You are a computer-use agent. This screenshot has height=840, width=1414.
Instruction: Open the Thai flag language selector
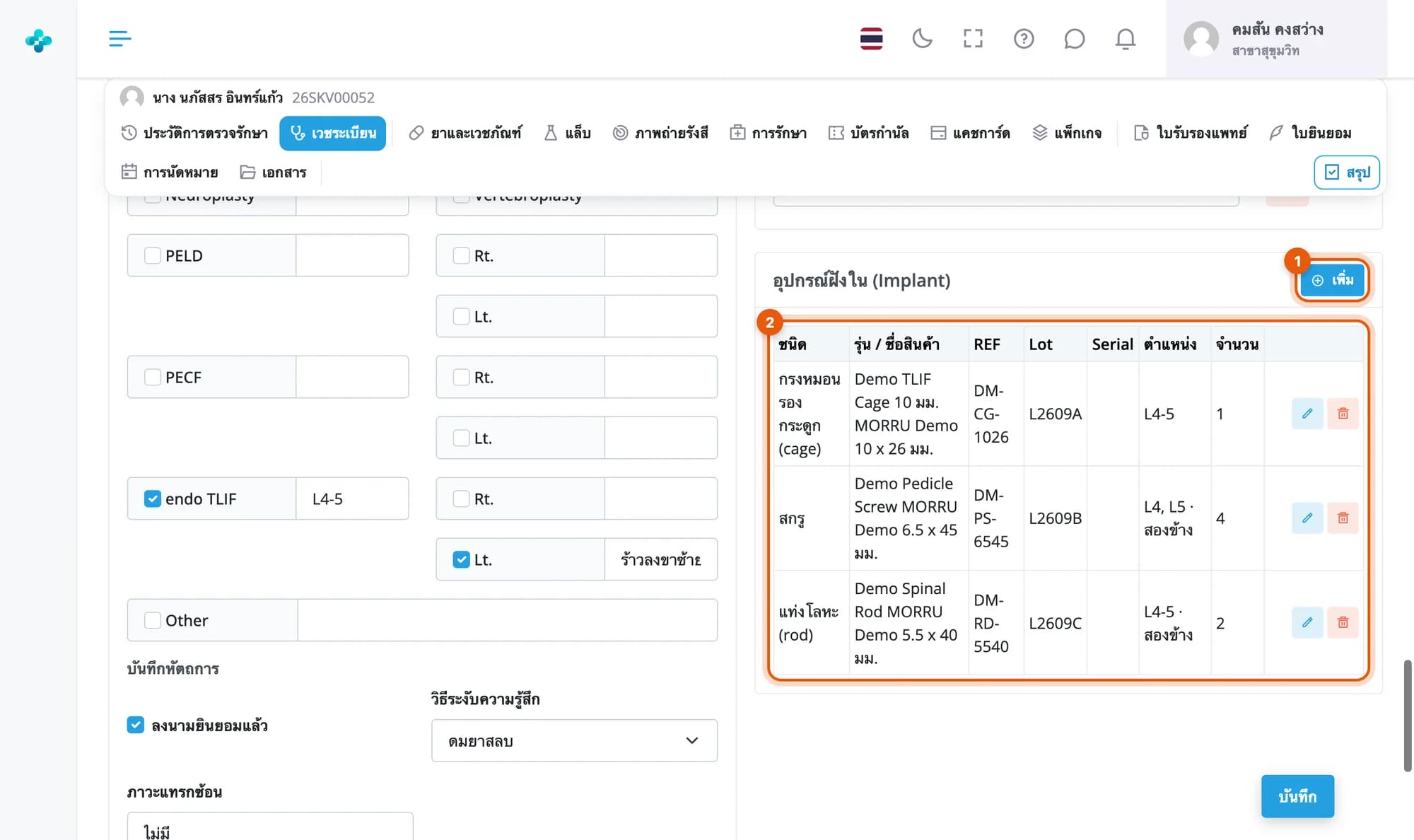[871, 38]
